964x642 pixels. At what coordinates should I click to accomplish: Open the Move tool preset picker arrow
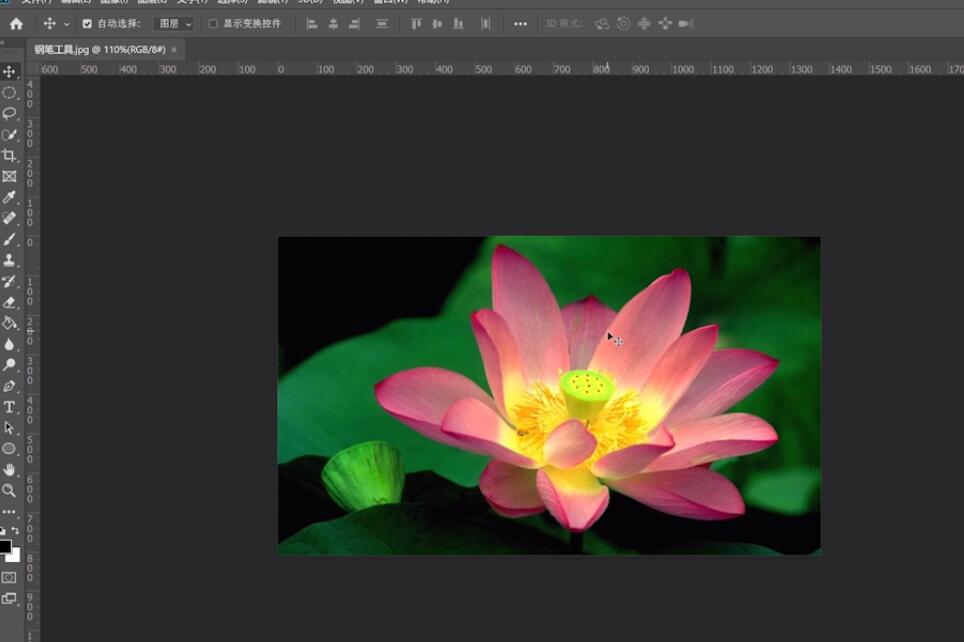coord(66,24)
